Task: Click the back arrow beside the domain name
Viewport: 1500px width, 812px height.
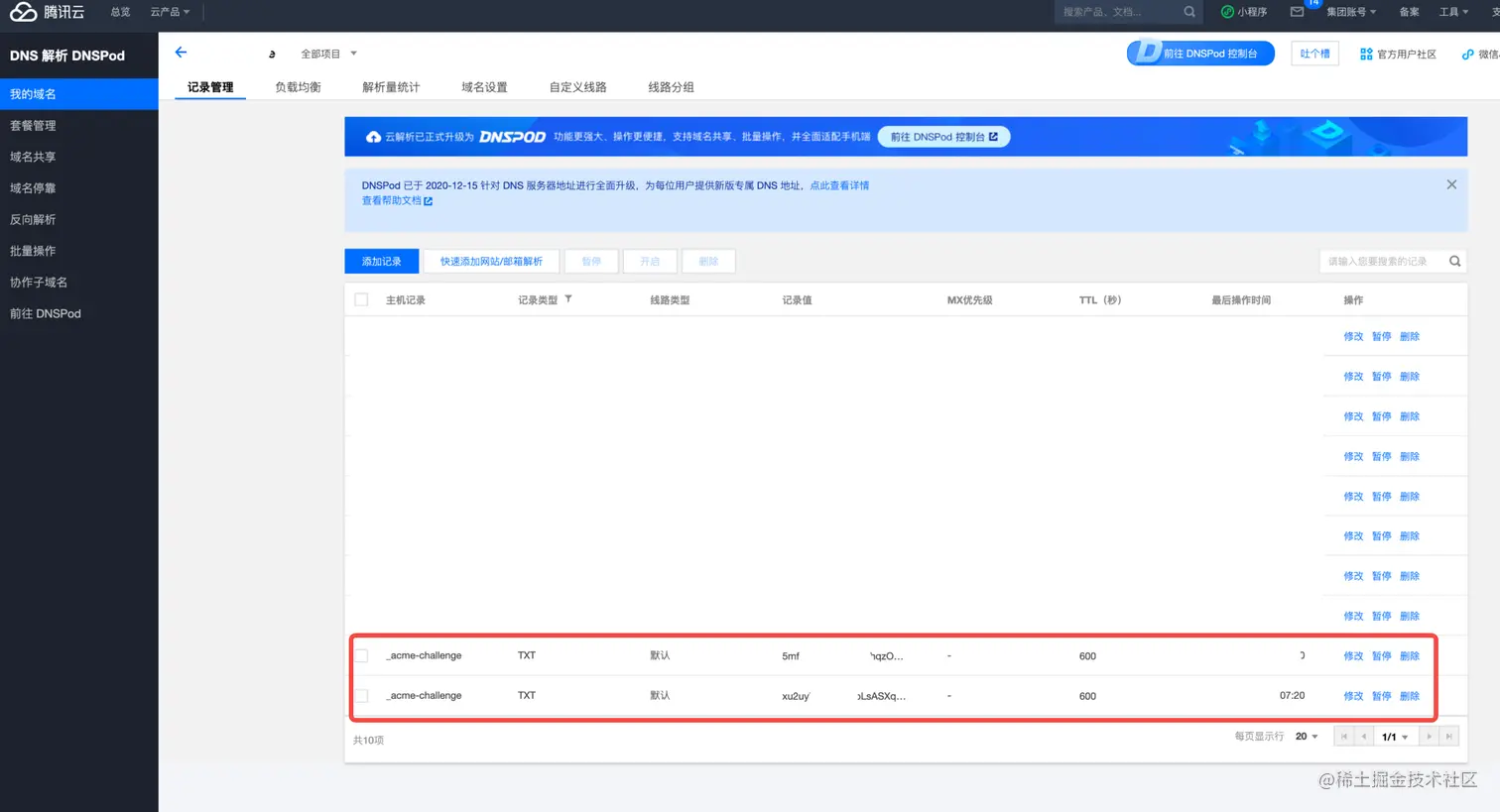Action: (181, 53)
